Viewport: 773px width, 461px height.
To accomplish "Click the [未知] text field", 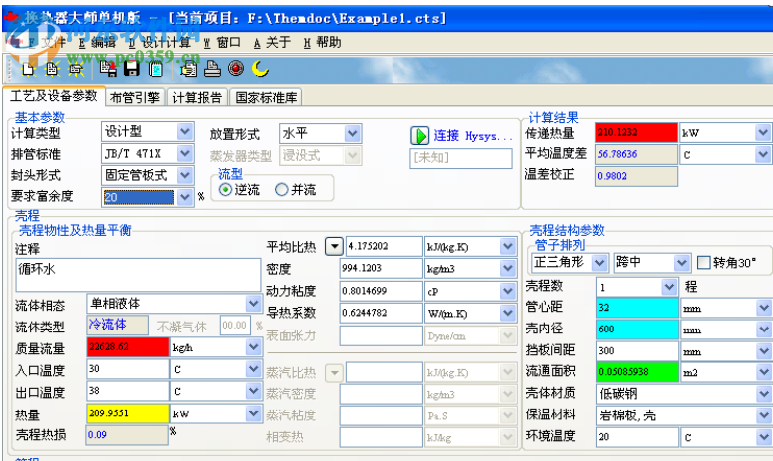I will point(460,158).
